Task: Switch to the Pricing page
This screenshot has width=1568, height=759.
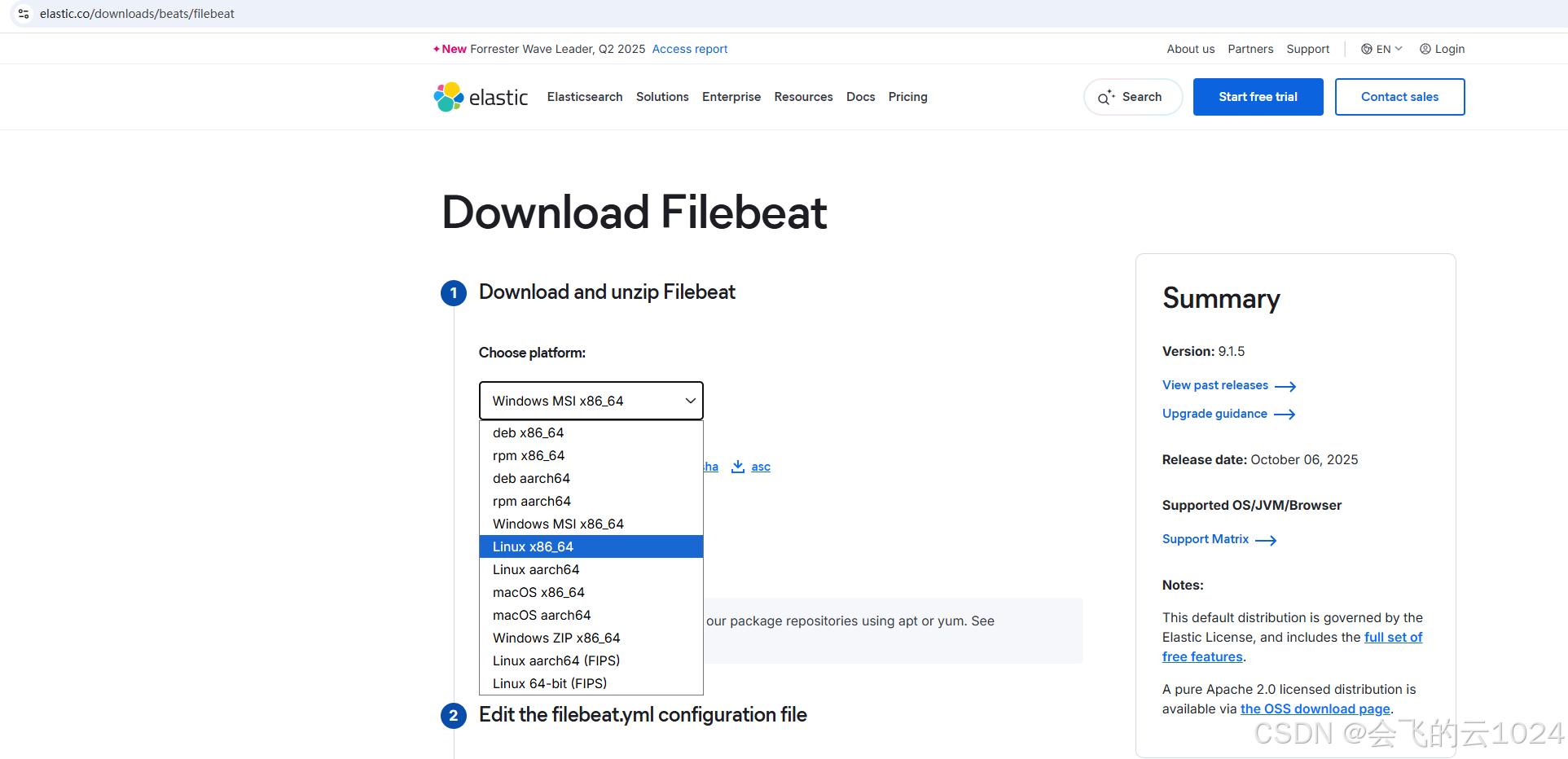Action: 907,97
